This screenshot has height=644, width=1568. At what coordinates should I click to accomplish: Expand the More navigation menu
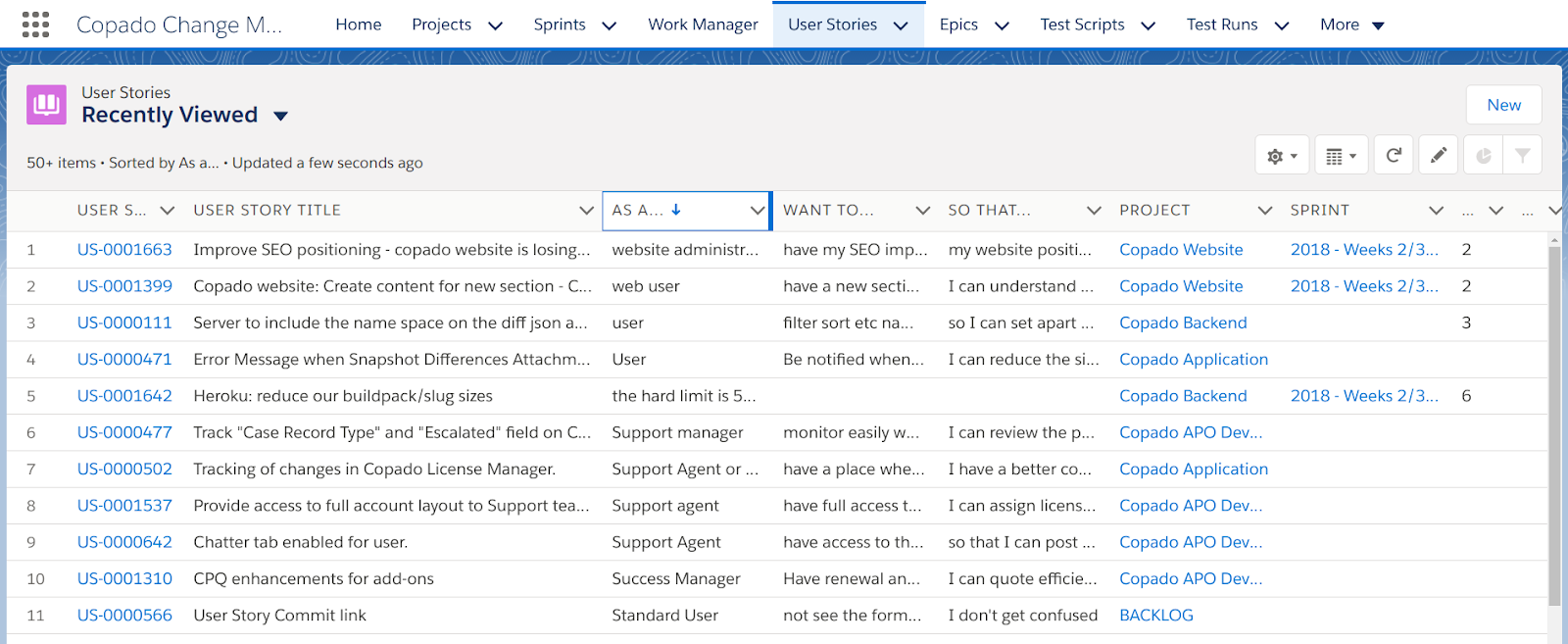coord(1352,25)
